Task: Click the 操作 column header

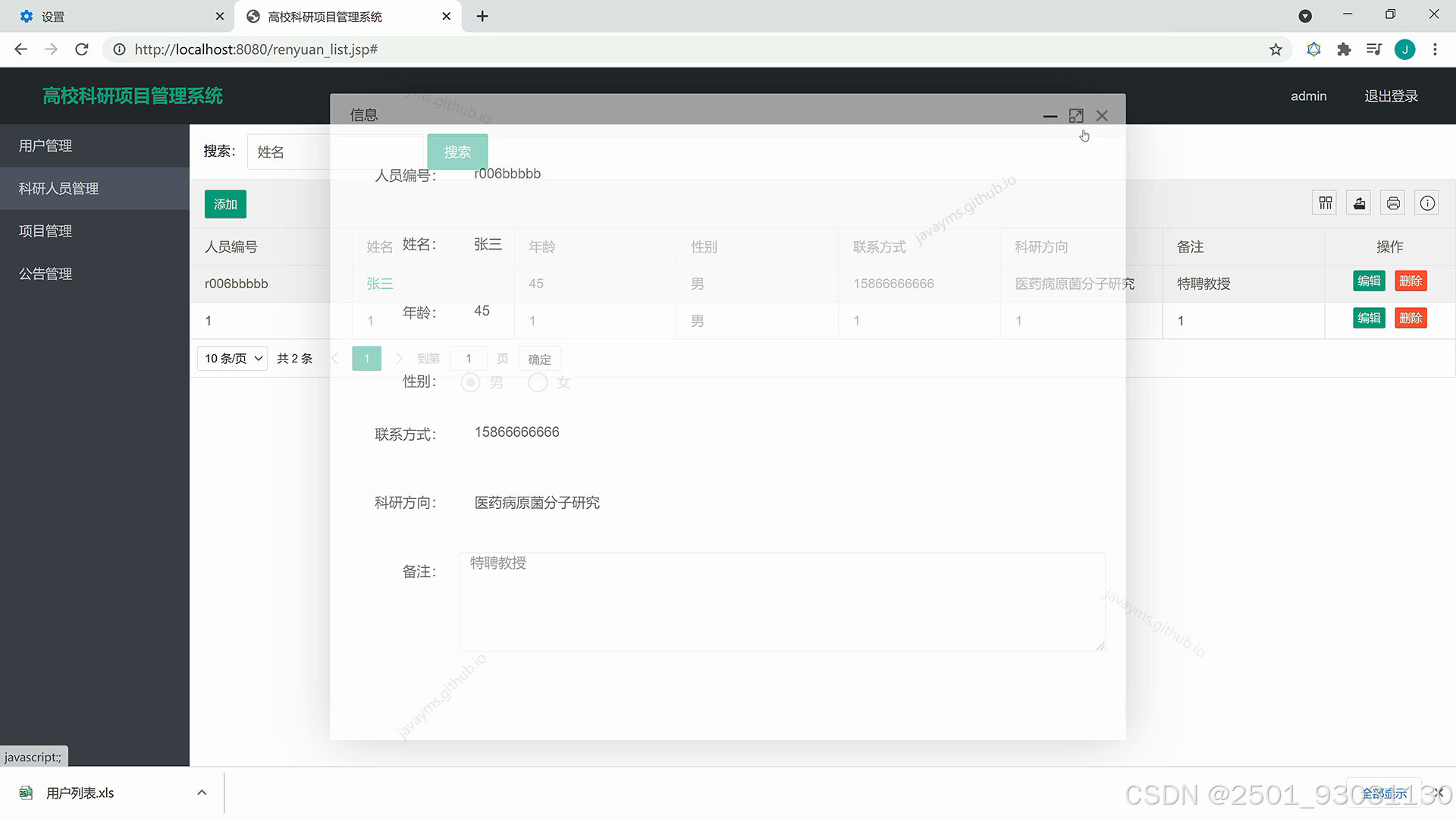Action: (1389, 246)
